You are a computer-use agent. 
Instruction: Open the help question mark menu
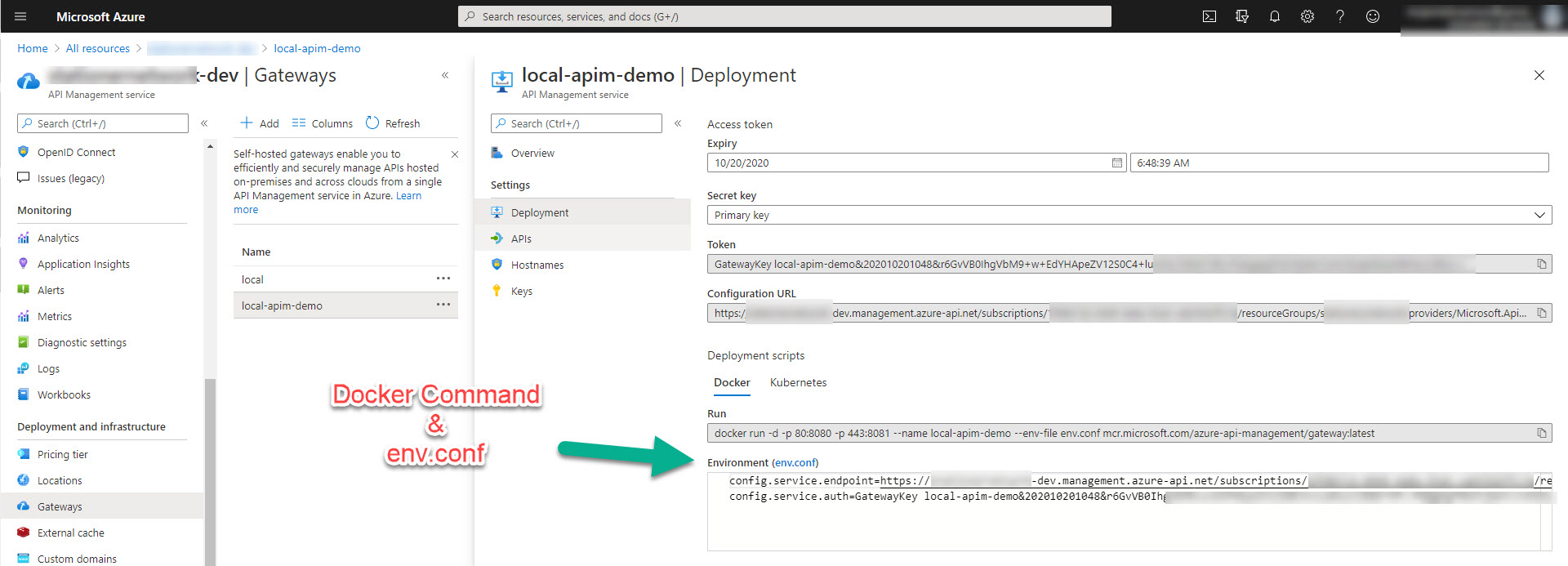[x=1340, y=16]
